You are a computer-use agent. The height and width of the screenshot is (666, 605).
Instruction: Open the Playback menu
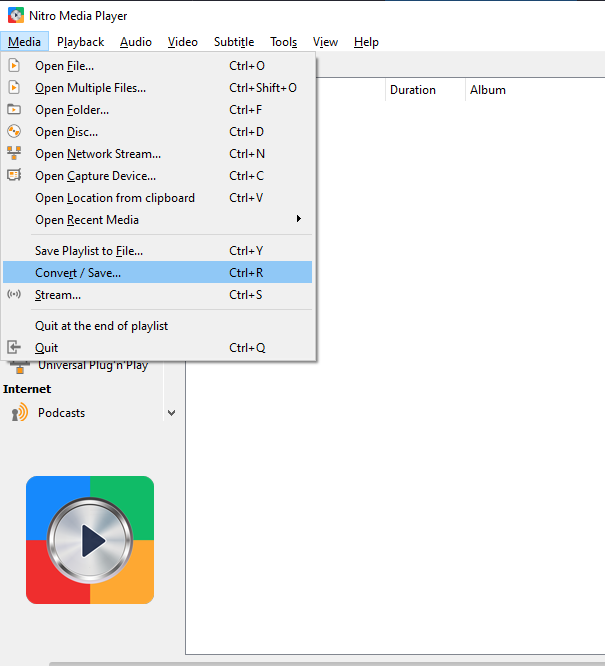80,42
